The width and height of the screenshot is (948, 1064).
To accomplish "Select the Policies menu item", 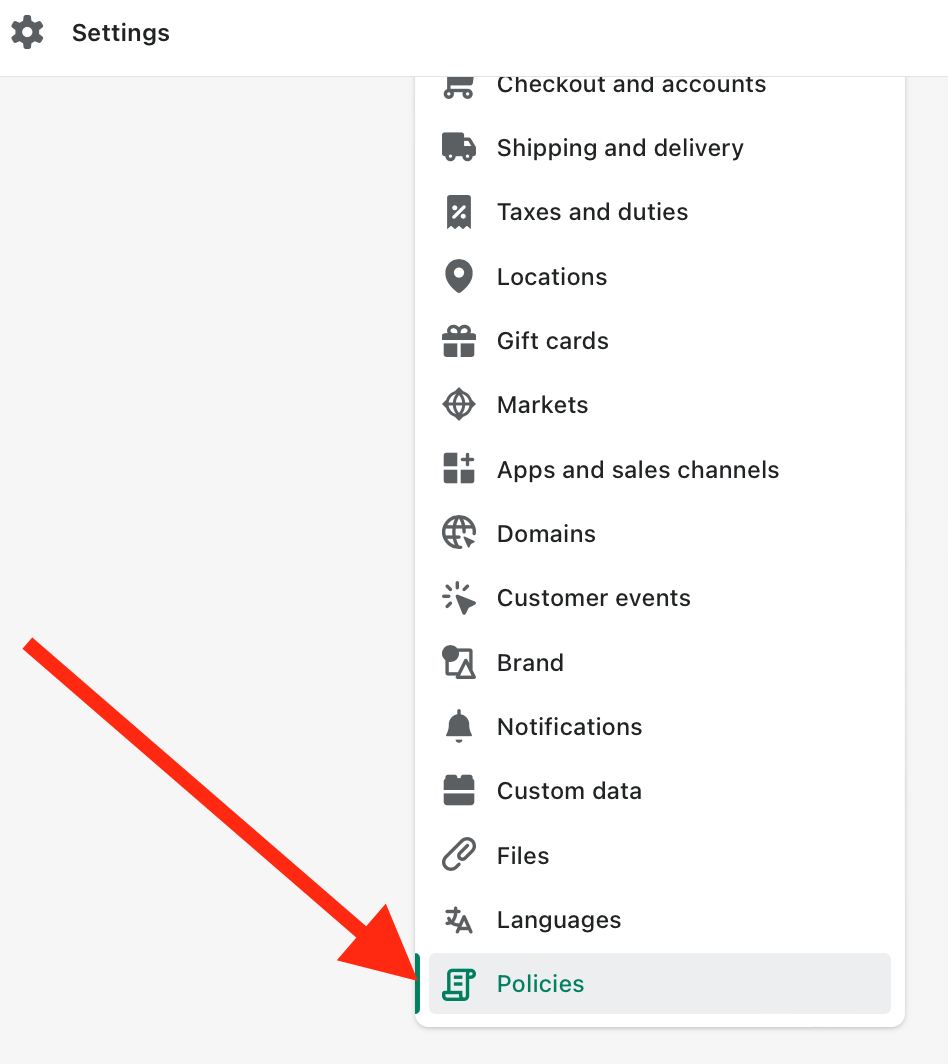I will point(660,983).
